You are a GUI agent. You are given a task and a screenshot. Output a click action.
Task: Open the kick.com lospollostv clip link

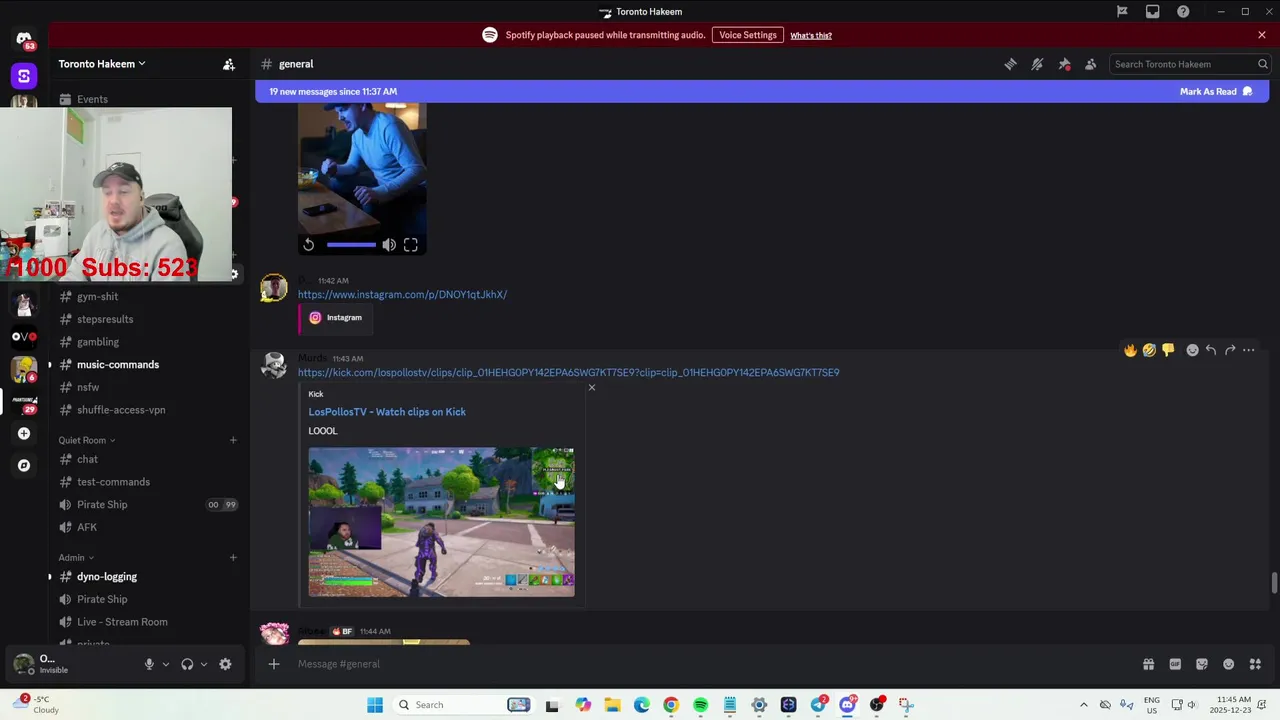(x=568, y=372)
